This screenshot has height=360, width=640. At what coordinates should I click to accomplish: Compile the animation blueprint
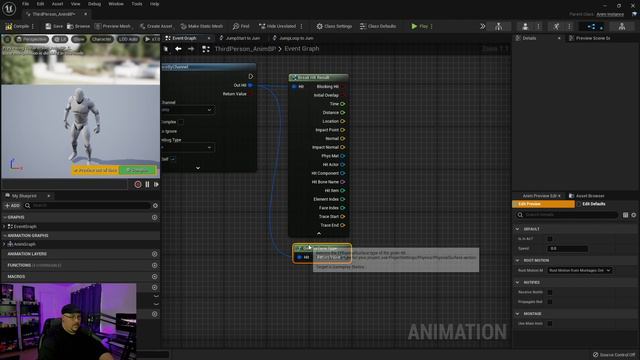[17, 26]
